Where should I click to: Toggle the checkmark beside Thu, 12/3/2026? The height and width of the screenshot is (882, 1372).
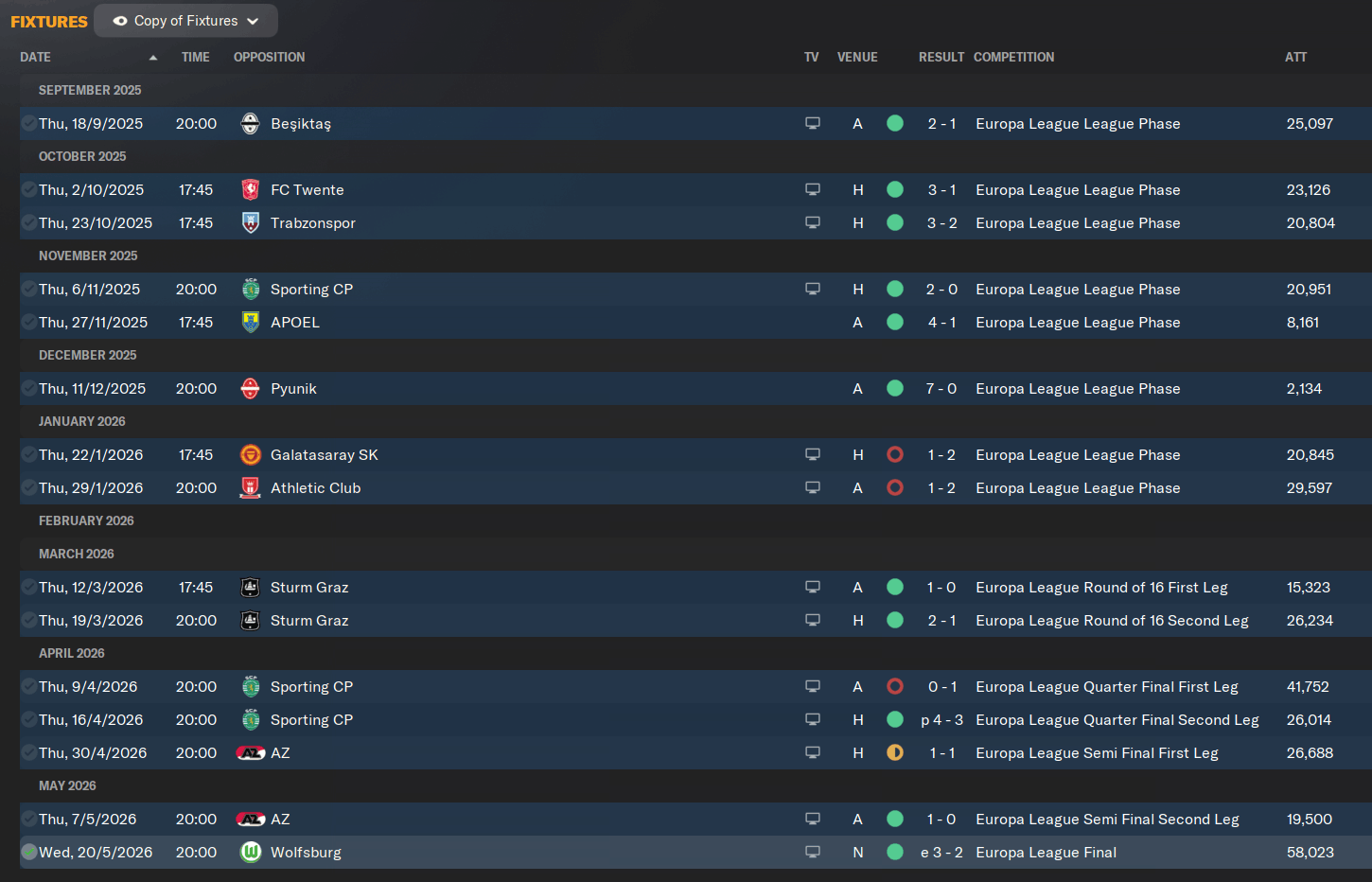pyautogui.click(x=29, y=588)
